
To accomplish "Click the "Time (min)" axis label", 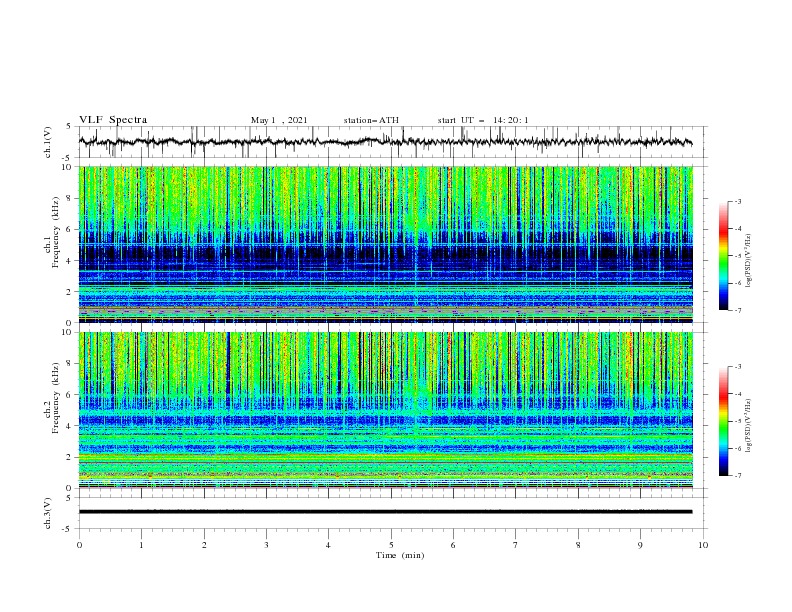I will (x=400, y=555).
